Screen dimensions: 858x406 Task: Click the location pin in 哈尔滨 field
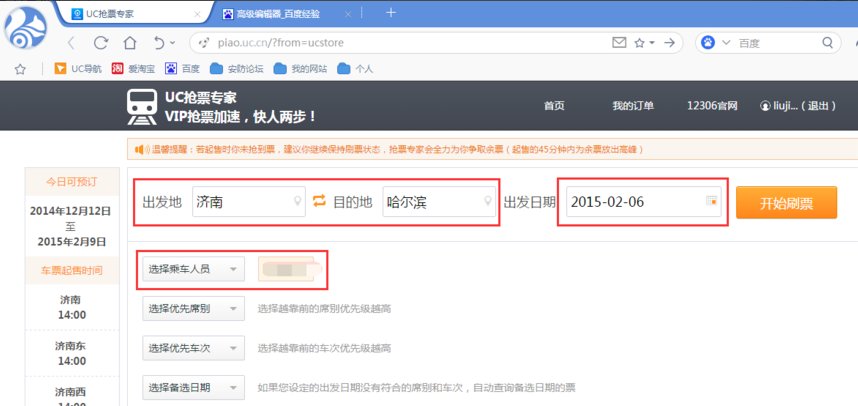coord(488,201)
